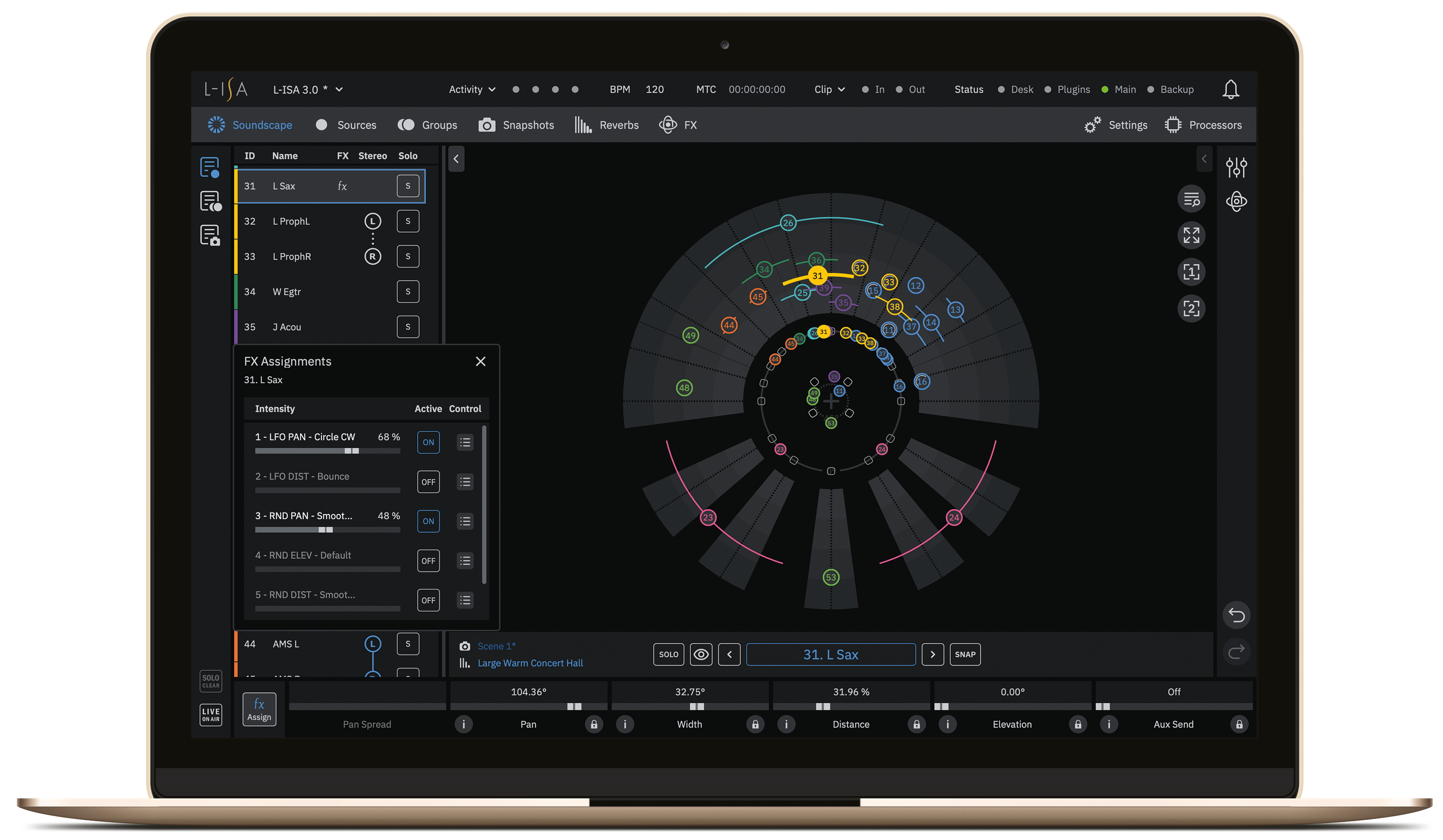Open the source list search icon
This screenshot has width=1443, height=840.
click(1191, 199)
